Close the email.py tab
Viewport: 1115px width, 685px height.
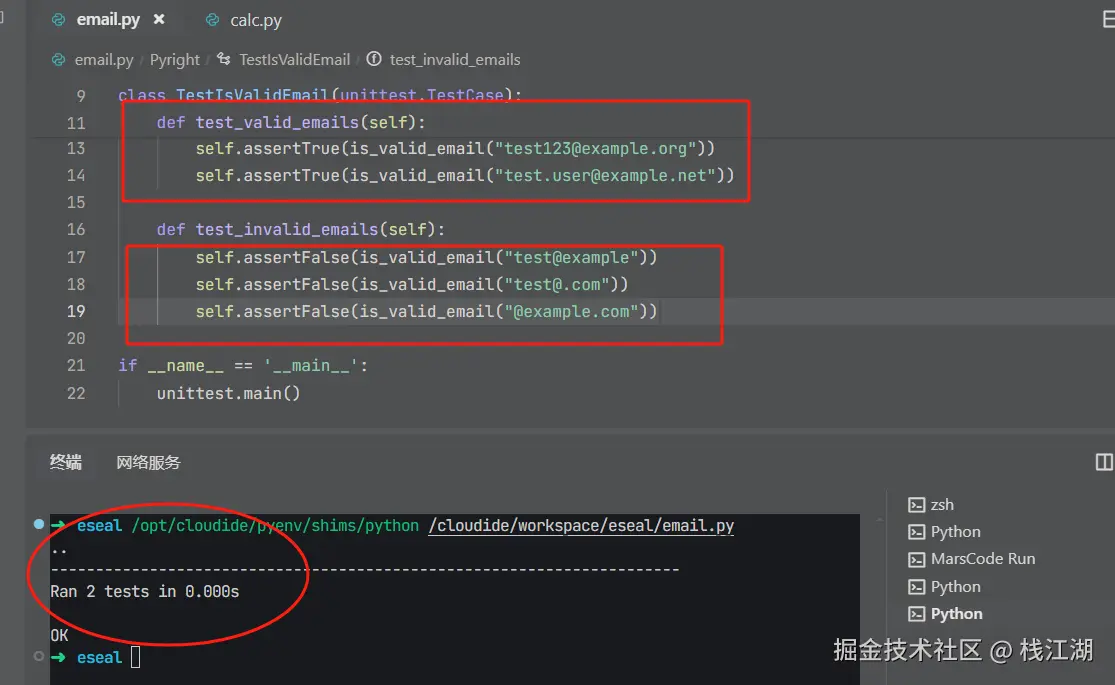(159, 20)
